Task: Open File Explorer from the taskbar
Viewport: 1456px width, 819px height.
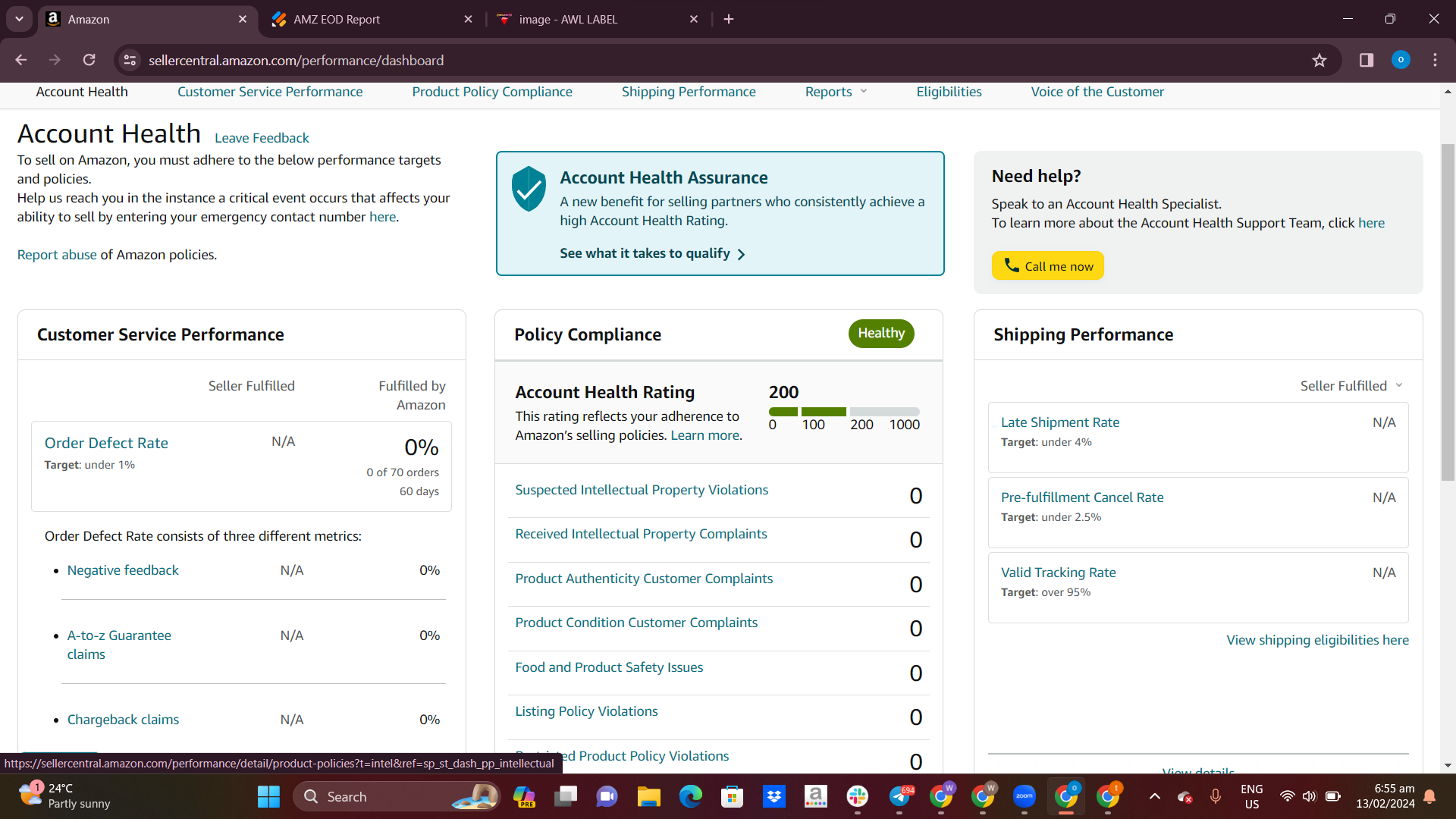Action: [649, 796]
